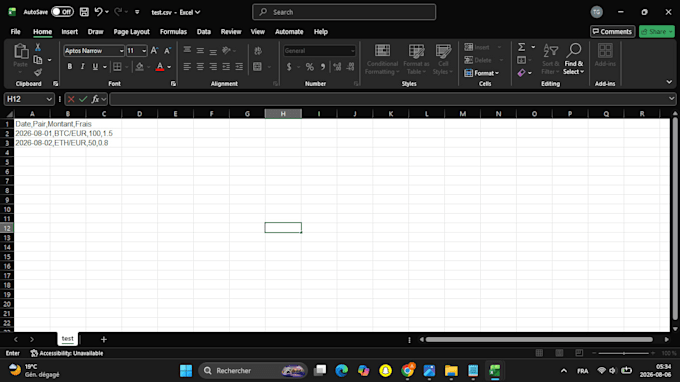Viewport: 680px width, 382px height.
Task: Click Increase Indent icon
Action: click(239, 67)
